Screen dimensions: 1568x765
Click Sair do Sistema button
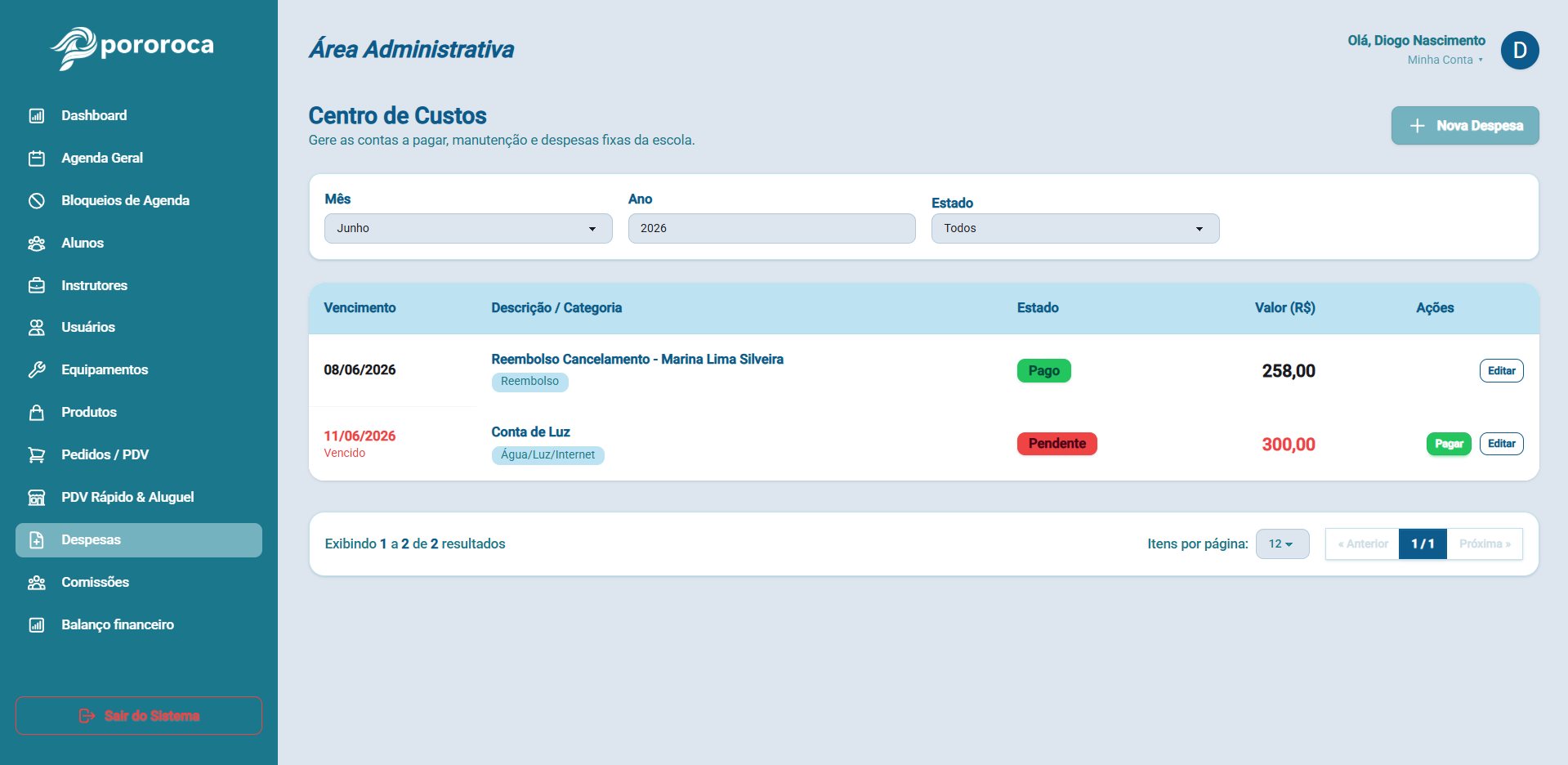coord(139,716)
